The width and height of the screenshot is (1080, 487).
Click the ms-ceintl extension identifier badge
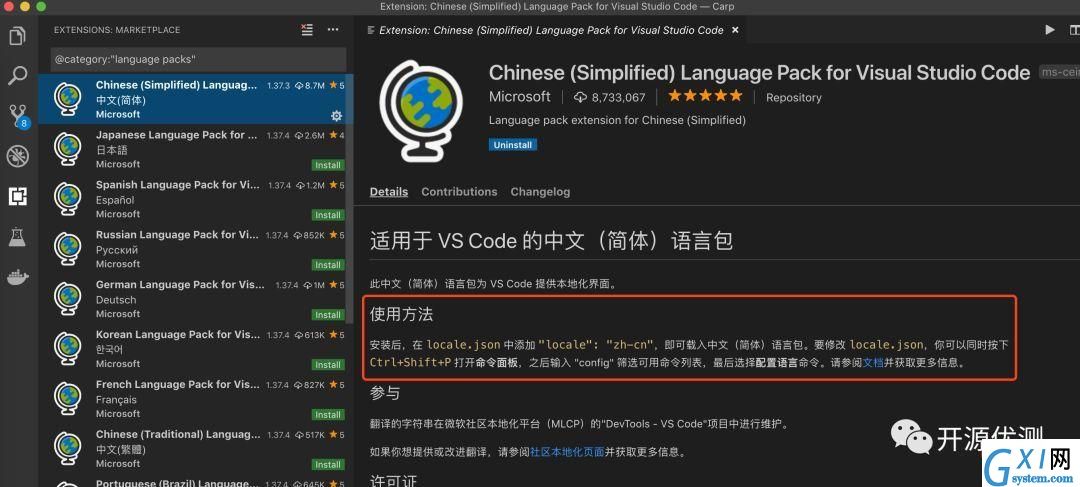[1058, 73]
